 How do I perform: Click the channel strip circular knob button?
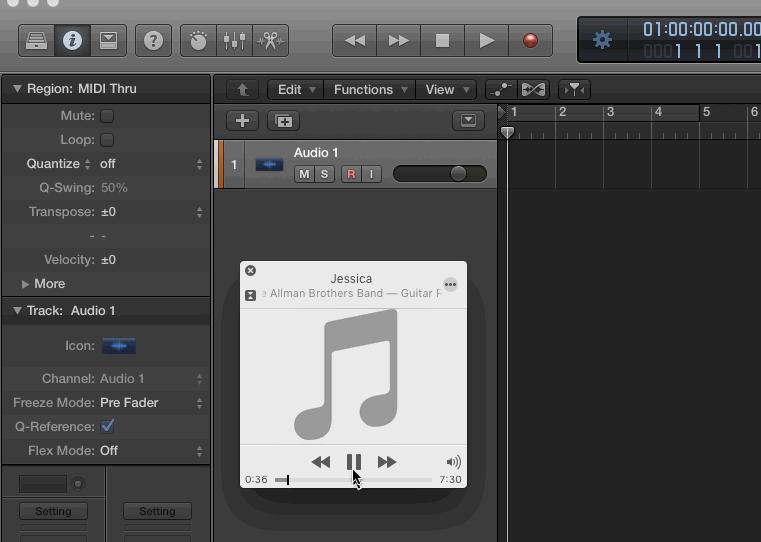[78, 484]
